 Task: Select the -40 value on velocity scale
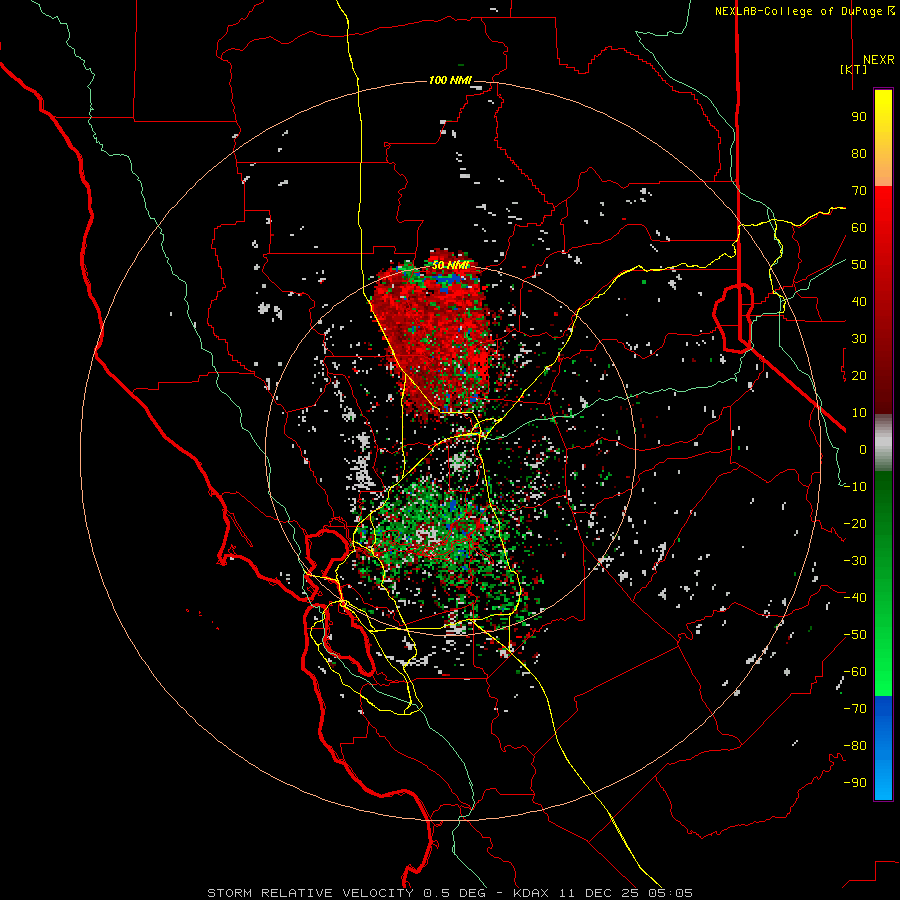(x=855, y=598)
